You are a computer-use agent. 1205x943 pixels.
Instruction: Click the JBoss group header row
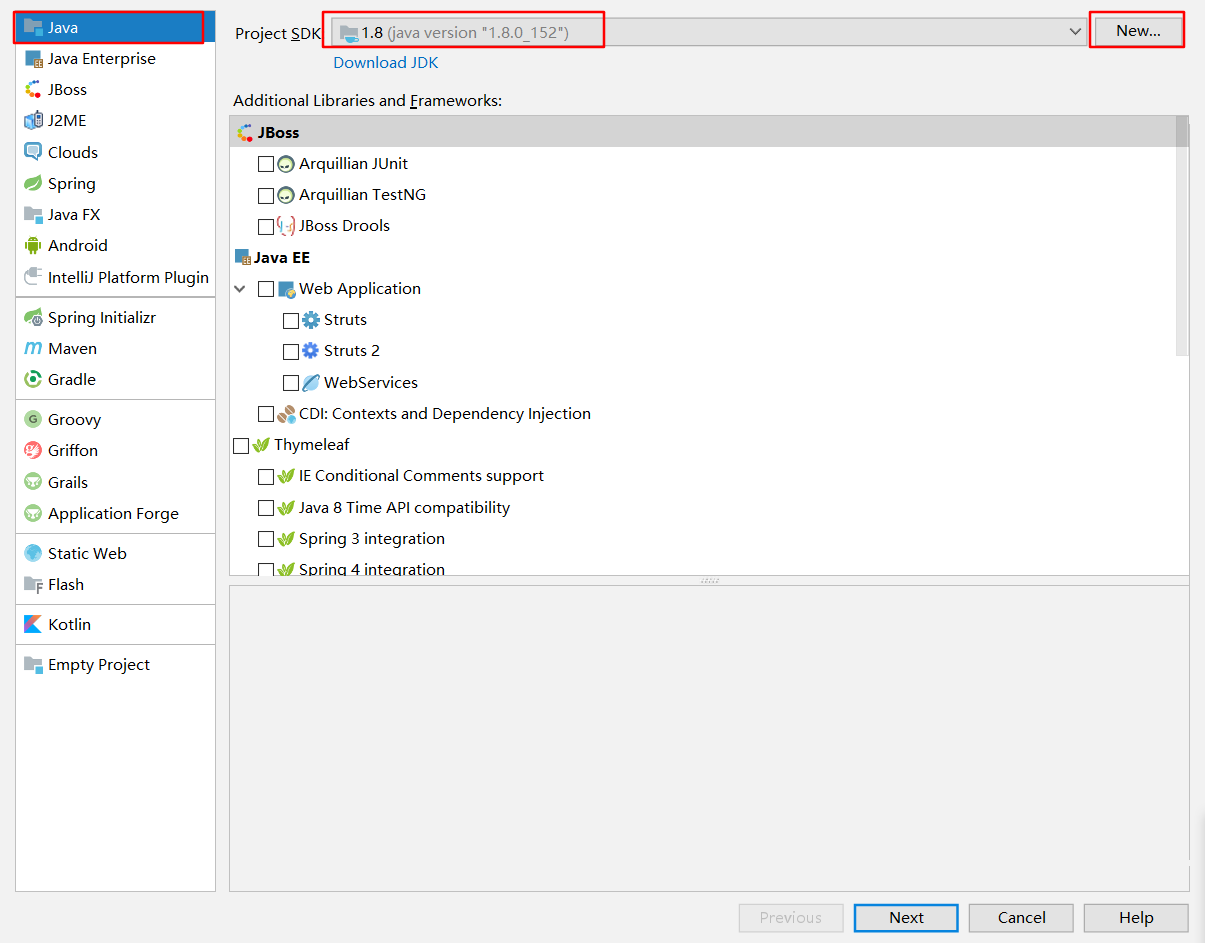pos(703,132)
